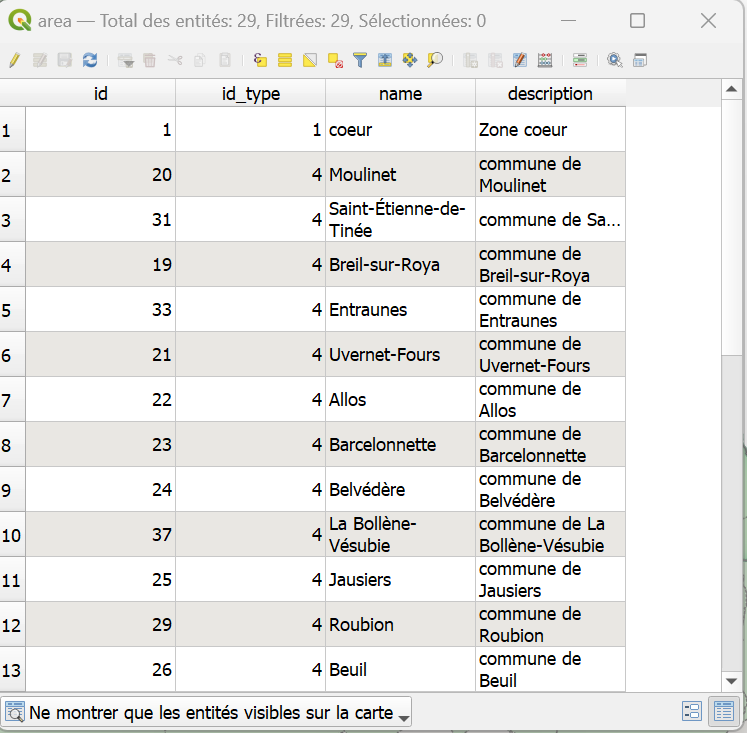Viewport: 747px width, 733px height.
Task: Open the organize columns dialog
Action: tap(580, 60)
